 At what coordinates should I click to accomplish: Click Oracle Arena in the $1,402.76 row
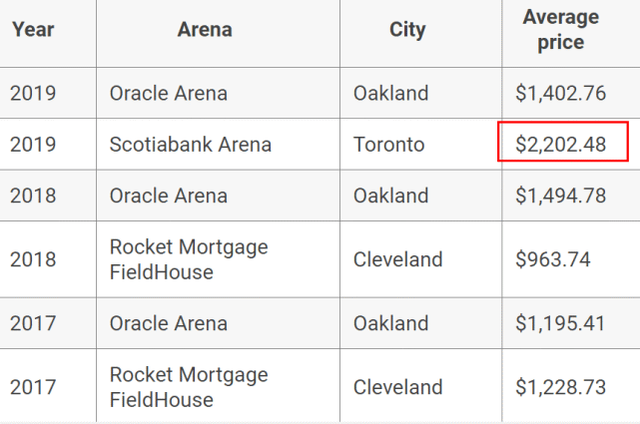(x=168, y=94)
